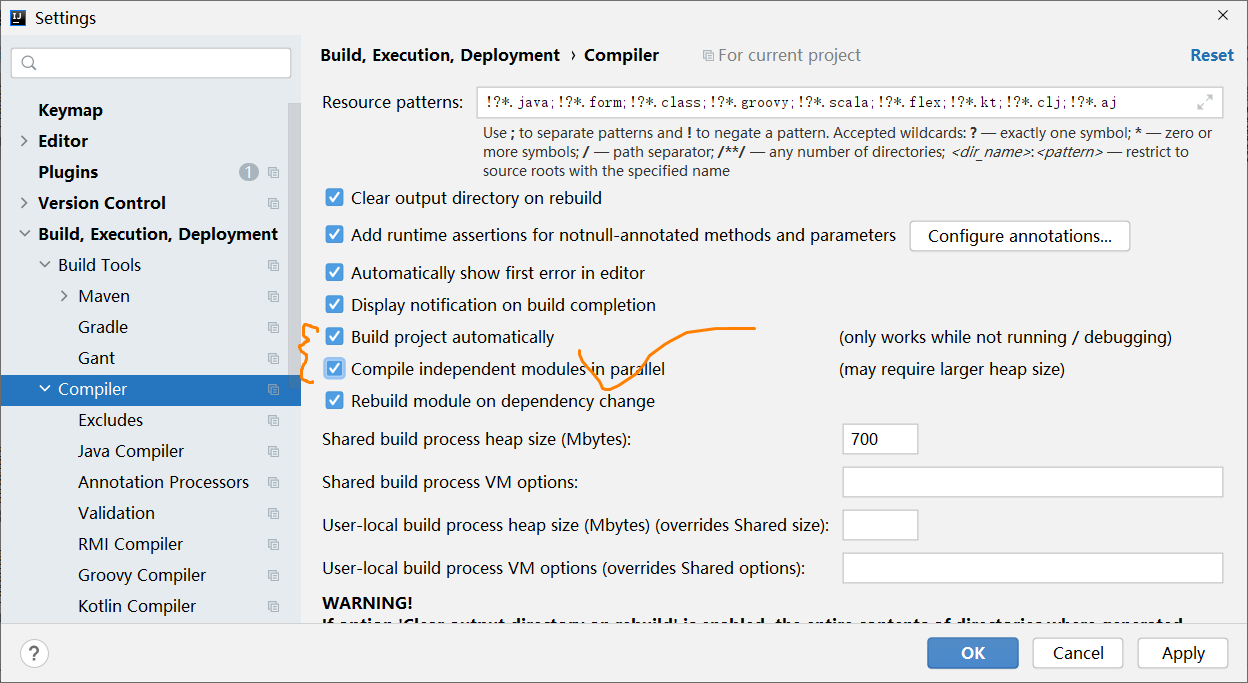This screenshot has width=1248, height=683.
Task: Toggle Compile independent modules in parallel
Action: pyautogui.click(x=334, y=369)
